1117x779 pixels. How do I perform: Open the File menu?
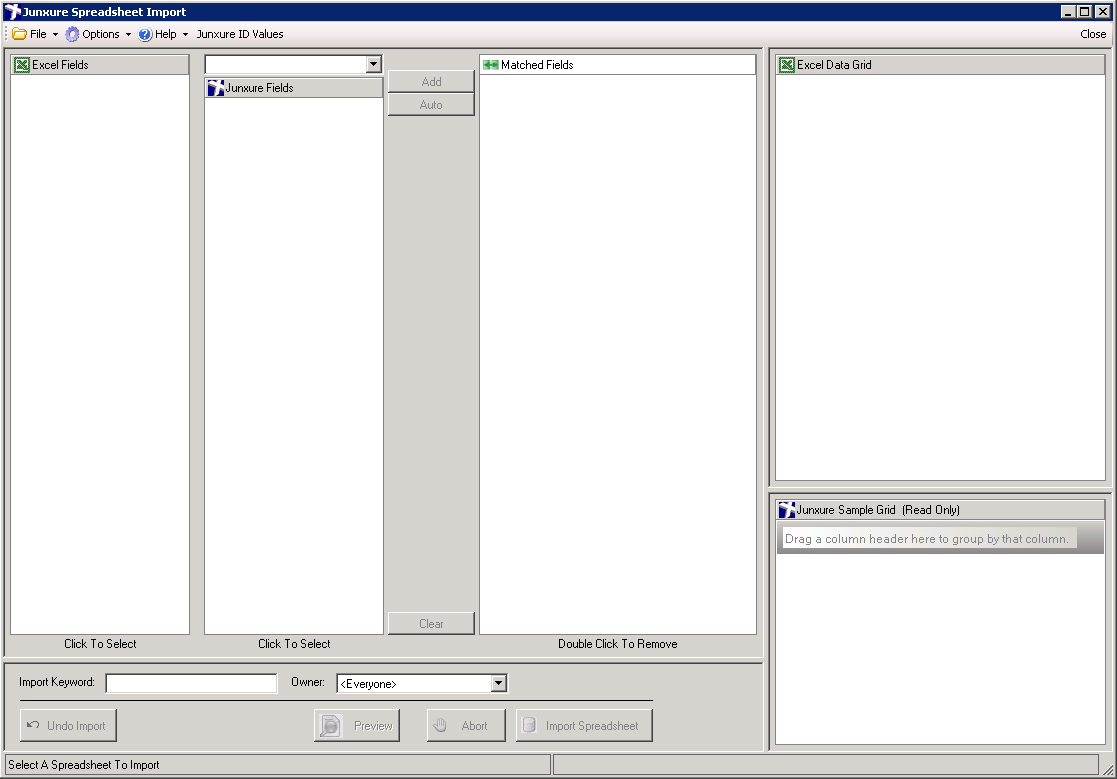point(35,34)
